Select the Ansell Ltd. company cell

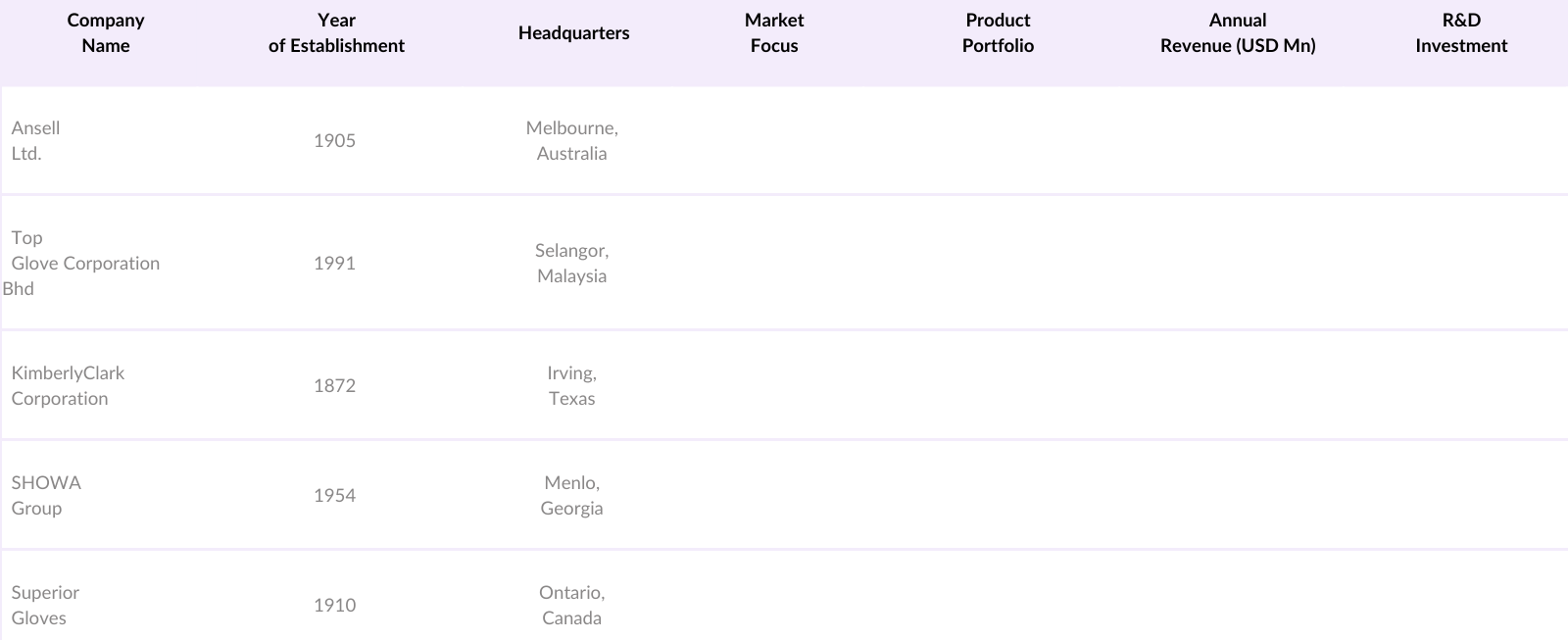click(x=36, y=141)
